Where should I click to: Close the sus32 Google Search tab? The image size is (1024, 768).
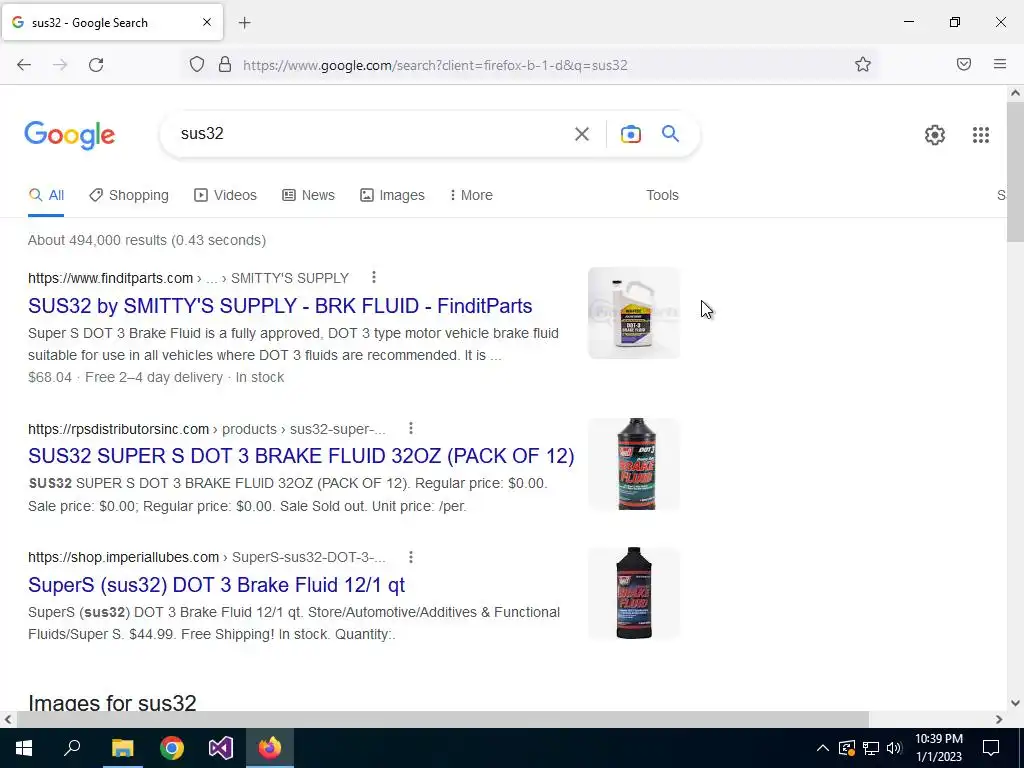(x=206, y=22)
